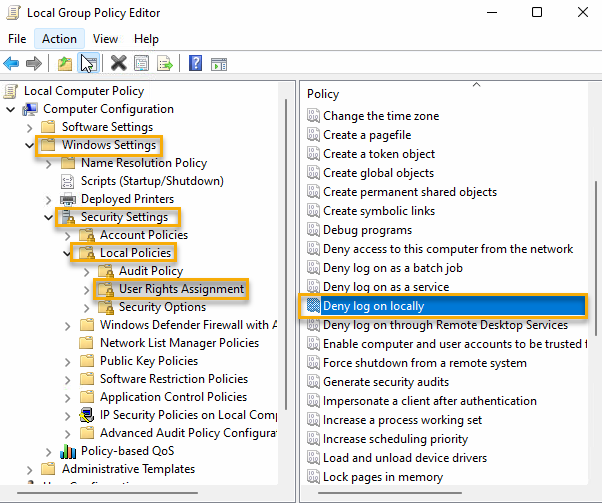Image resolution: width=602 pixels, height=503 pixels.
Task: Click the policy list vertical scrollbar
Action: pos(595,258)
